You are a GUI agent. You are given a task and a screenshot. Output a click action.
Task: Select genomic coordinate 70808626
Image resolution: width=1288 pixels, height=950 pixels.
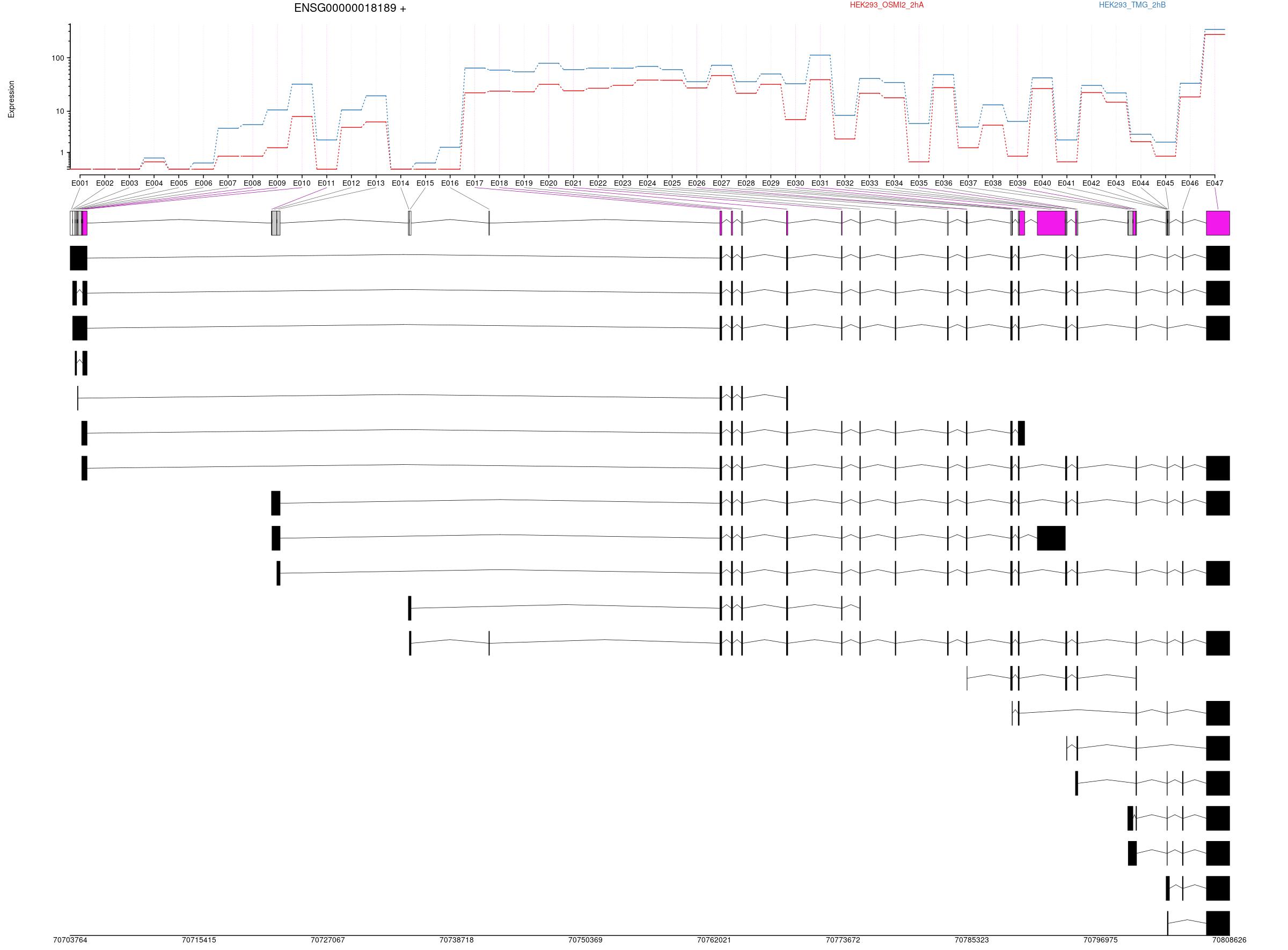pos(1230,940)
